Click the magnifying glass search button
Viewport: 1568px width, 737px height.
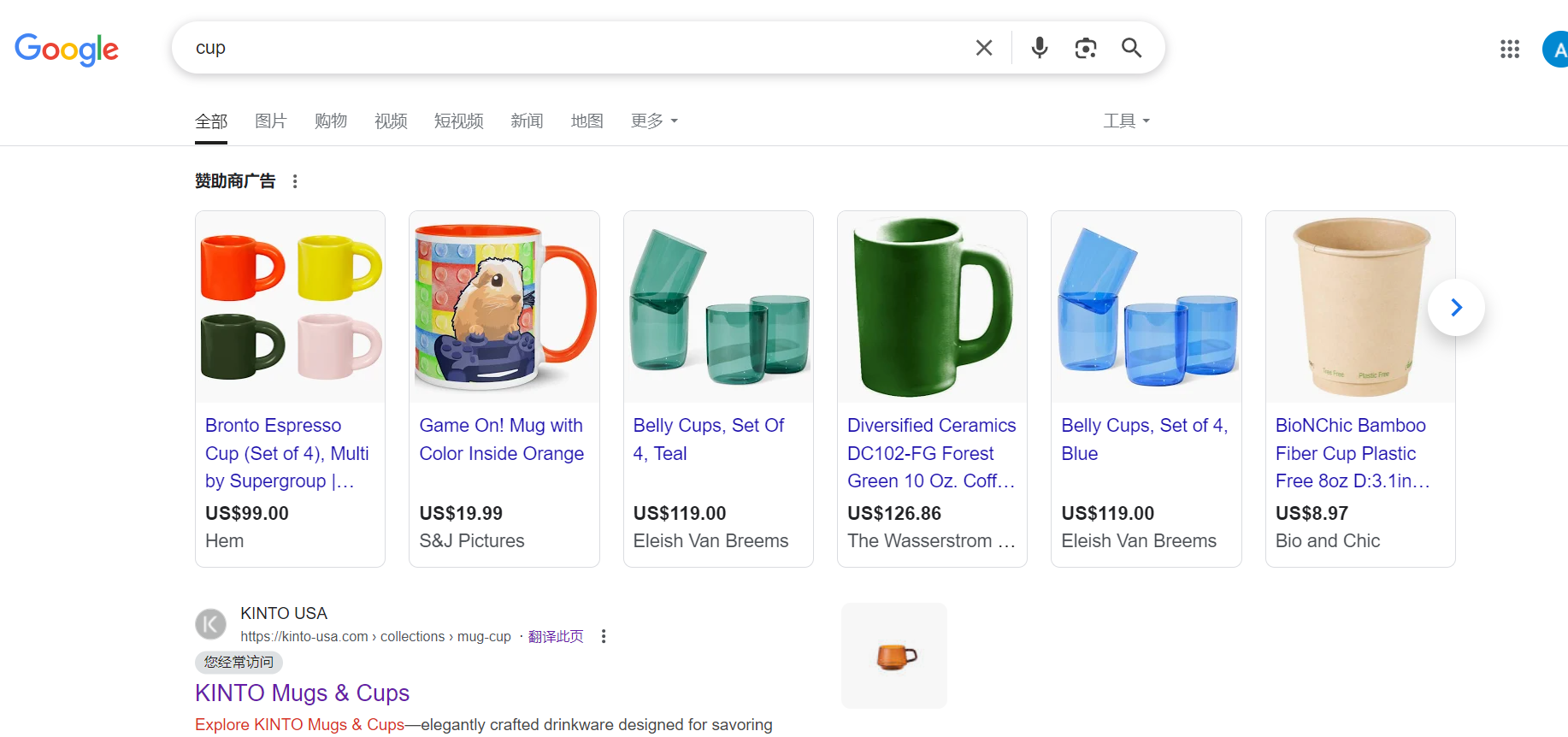click(1131, 48)
